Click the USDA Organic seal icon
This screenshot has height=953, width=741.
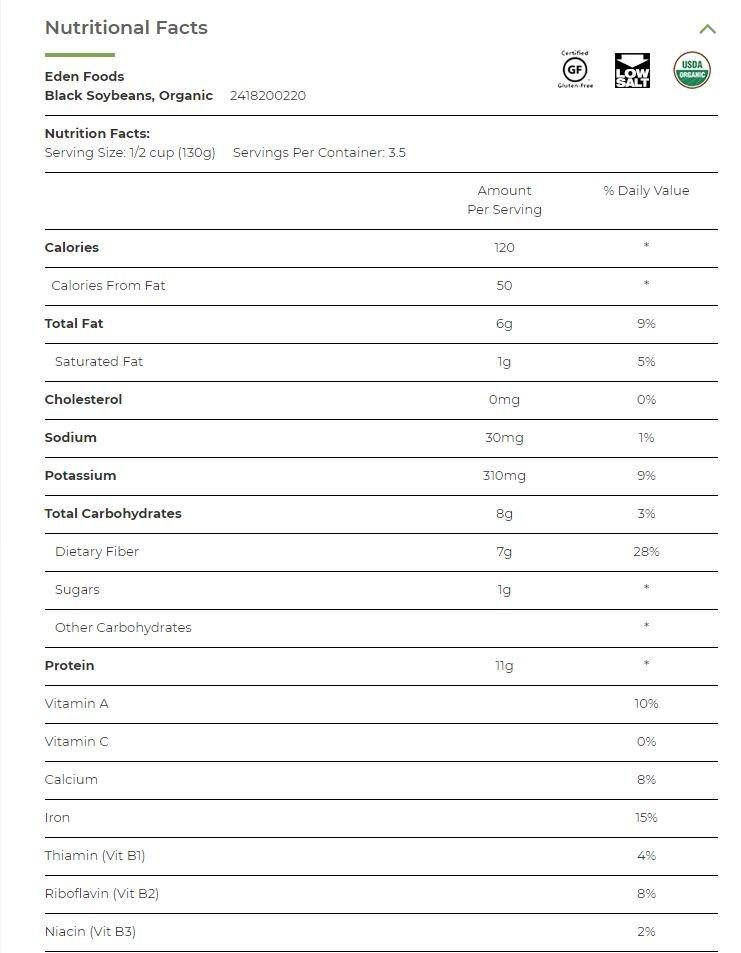click(x=692, y=70)
